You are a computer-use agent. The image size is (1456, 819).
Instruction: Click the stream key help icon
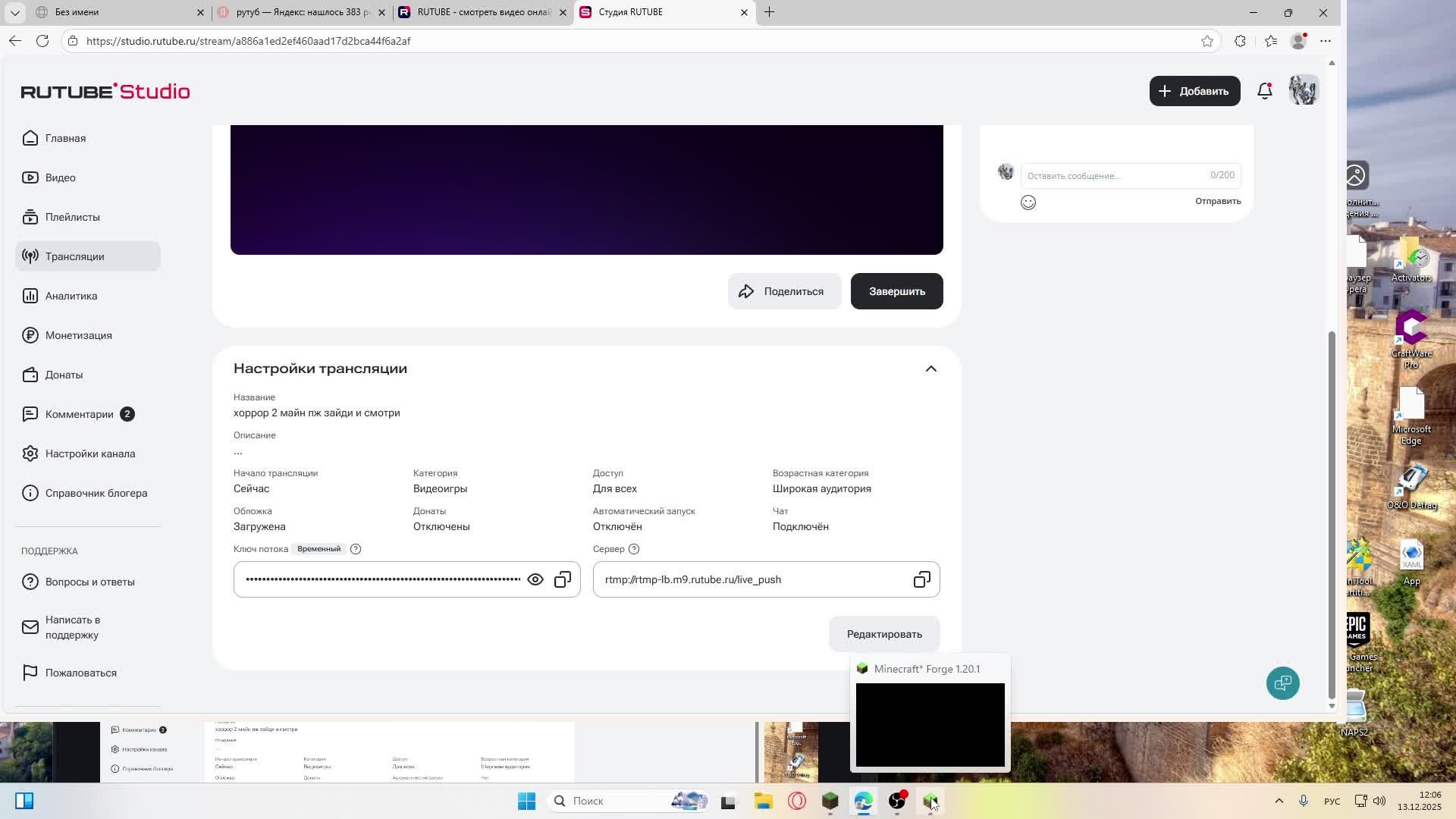[356, 549]
